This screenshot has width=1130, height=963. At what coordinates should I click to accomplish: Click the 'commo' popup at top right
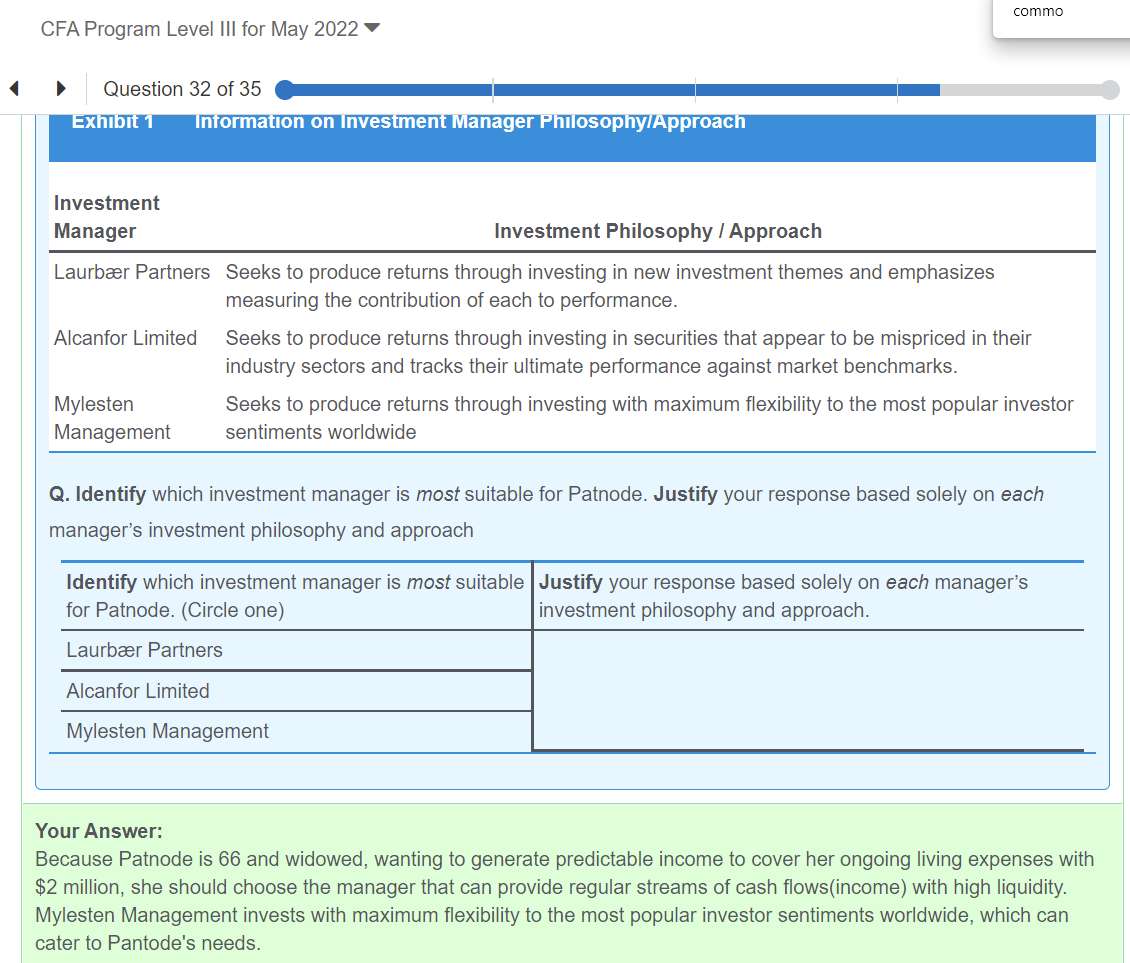pos(1061,18)
